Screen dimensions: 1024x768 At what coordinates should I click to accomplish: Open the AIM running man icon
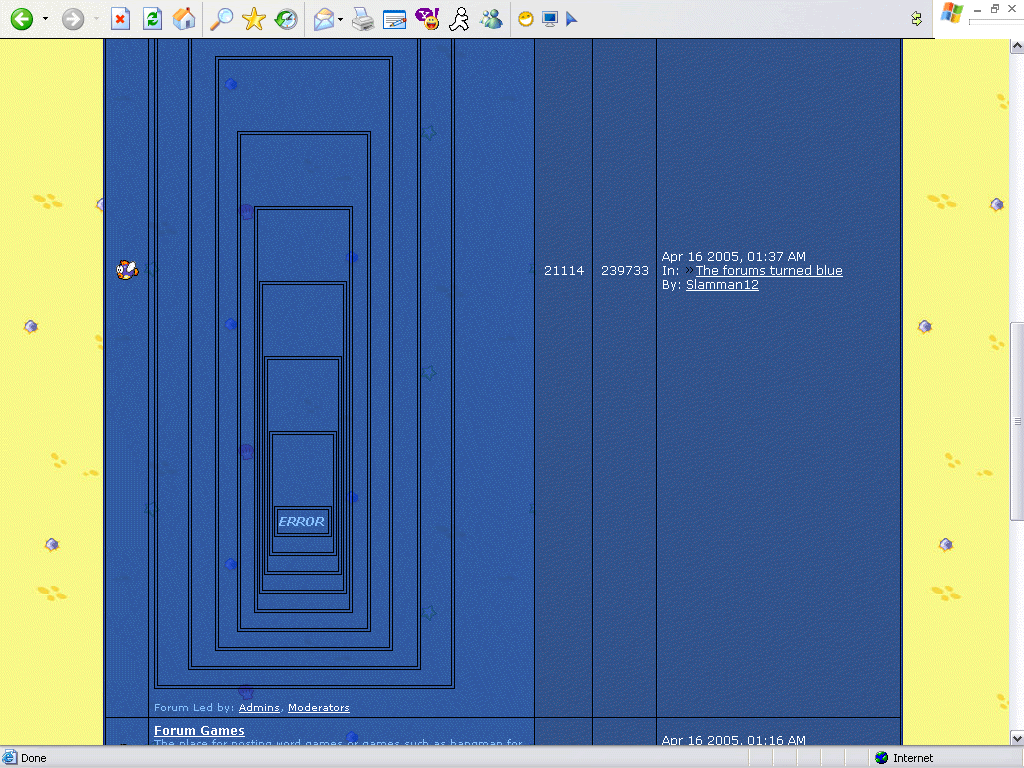point(459,19)
